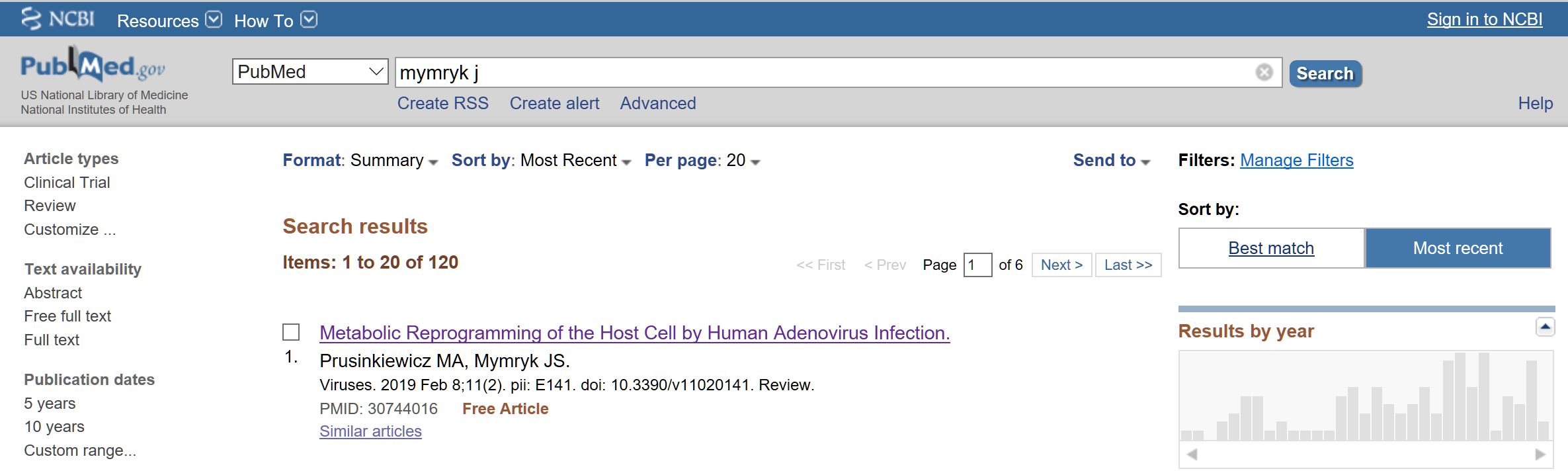
Task: Check the box for result 1
Action: [291, 332]
